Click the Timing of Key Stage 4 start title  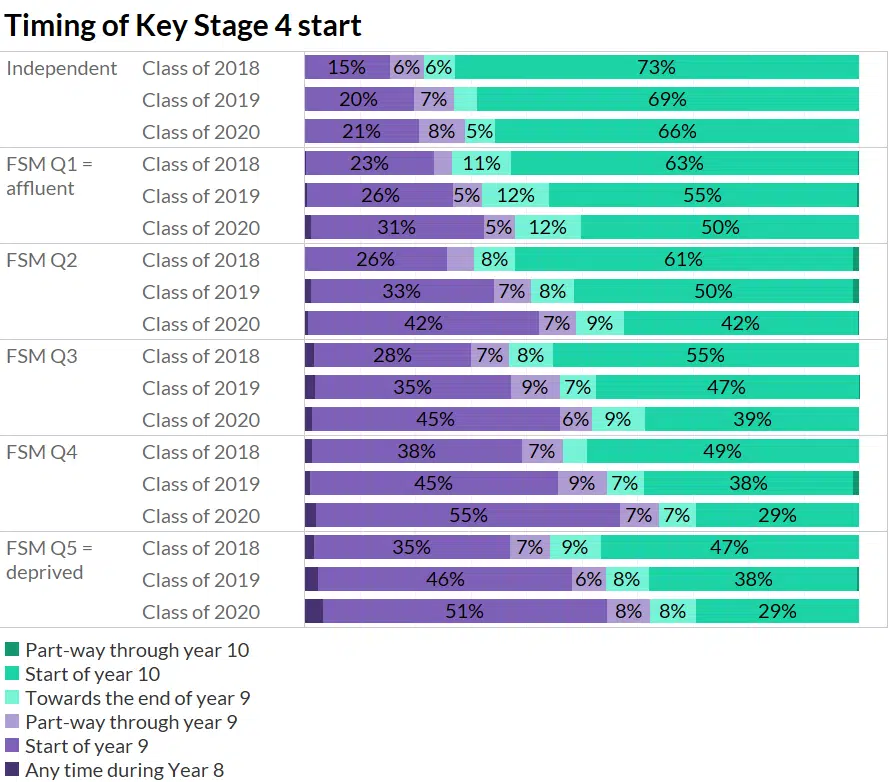coord(183,25)
